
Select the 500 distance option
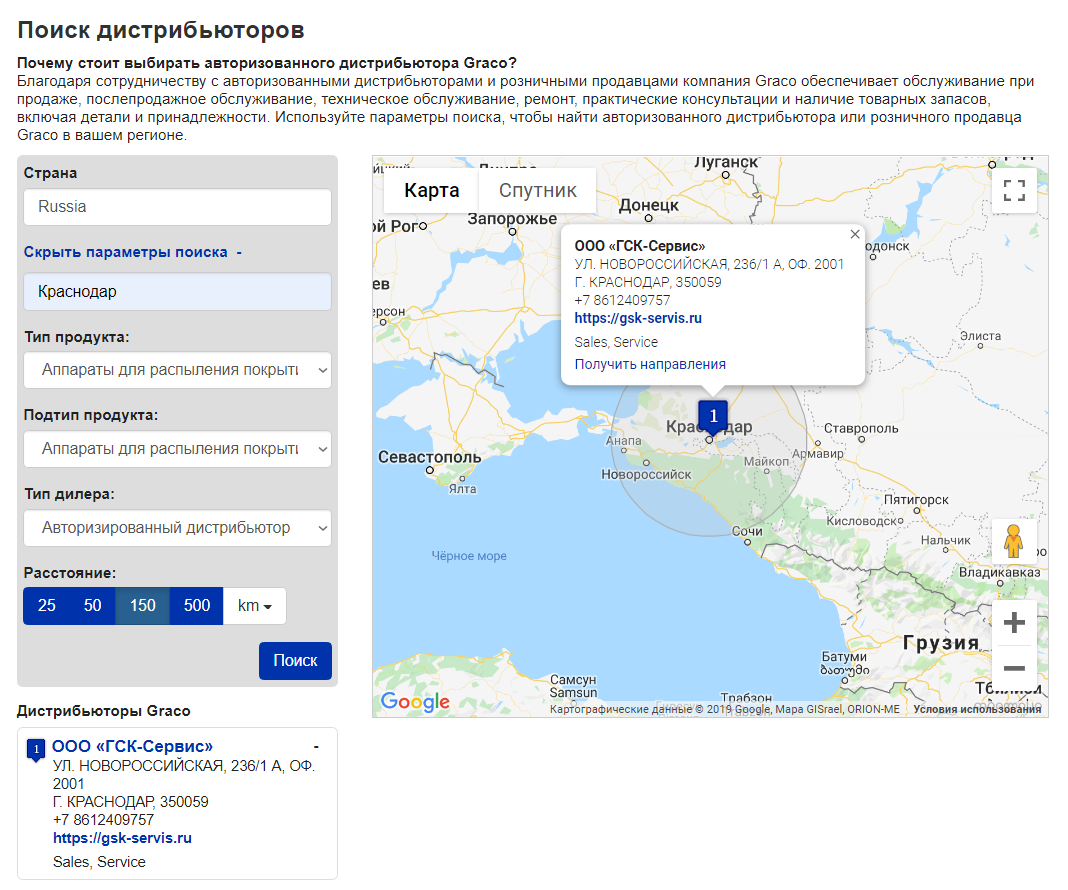click(x=196, y=605)
